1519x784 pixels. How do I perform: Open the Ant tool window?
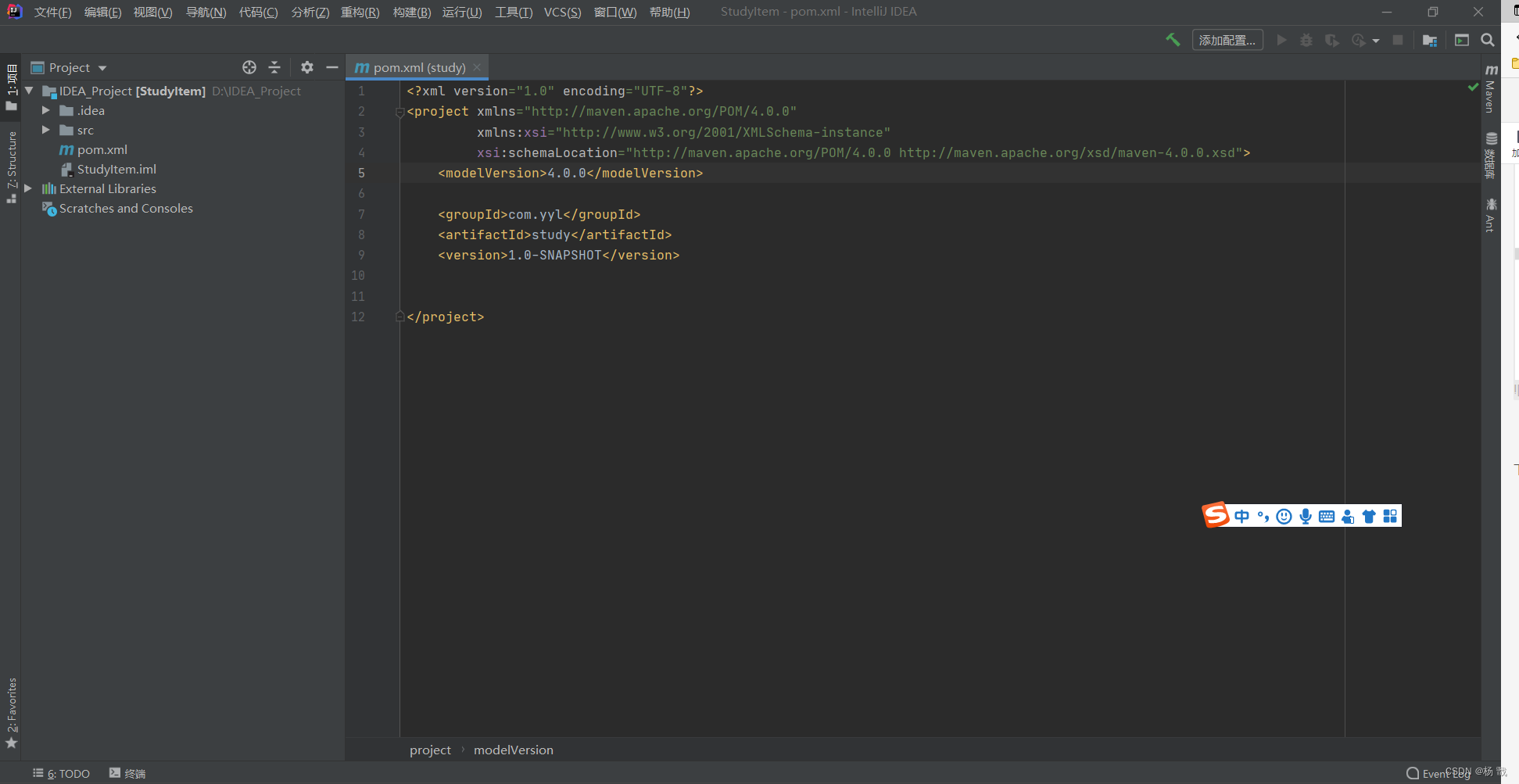(x=1491, y=215)
